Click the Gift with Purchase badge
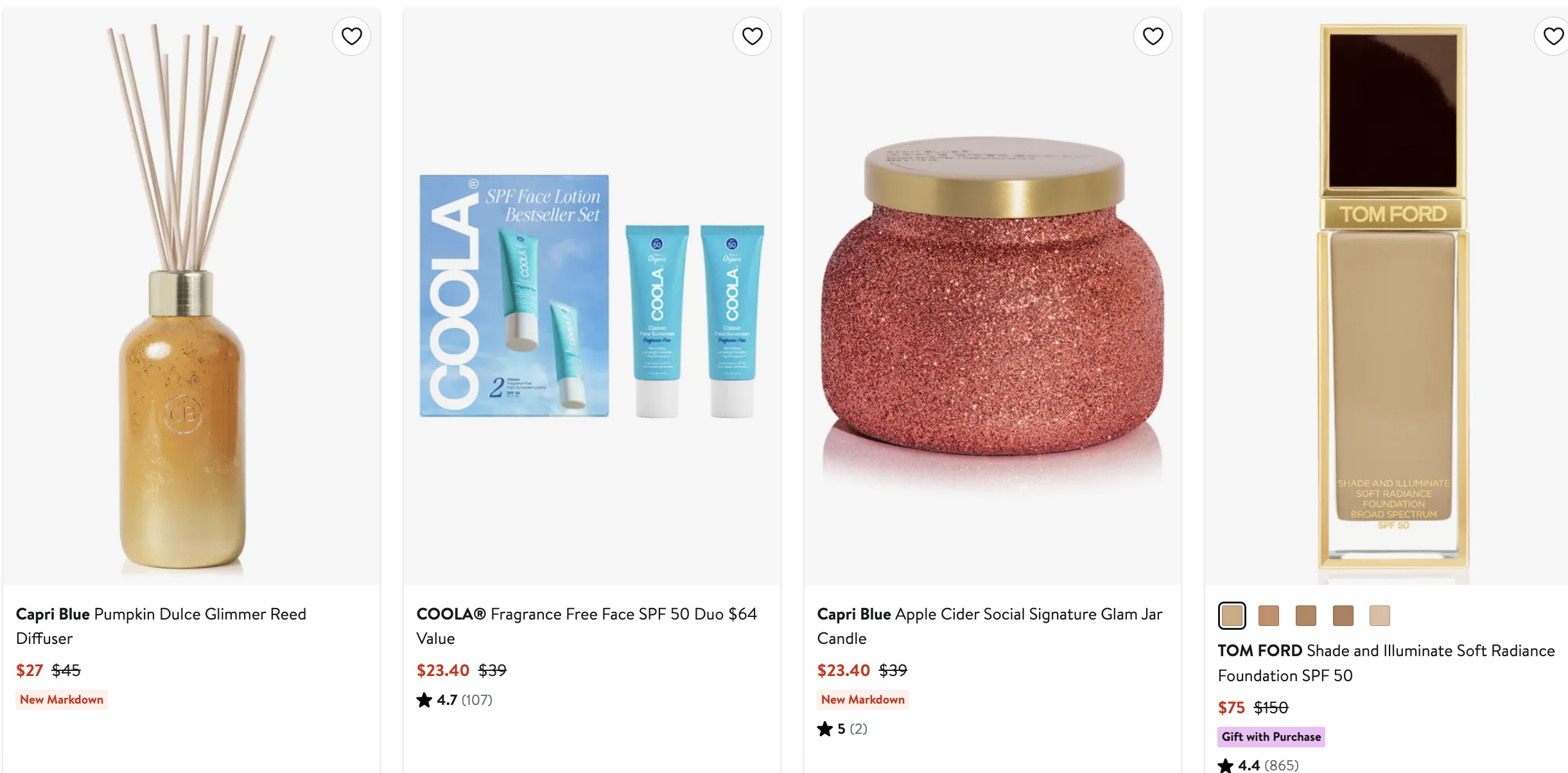The image size is (1568, 773). click(1271, 737)
